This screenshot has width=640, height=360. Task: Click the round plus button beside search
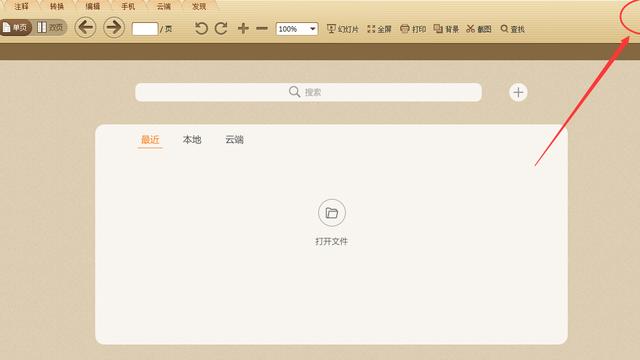(x=518, y=92)
